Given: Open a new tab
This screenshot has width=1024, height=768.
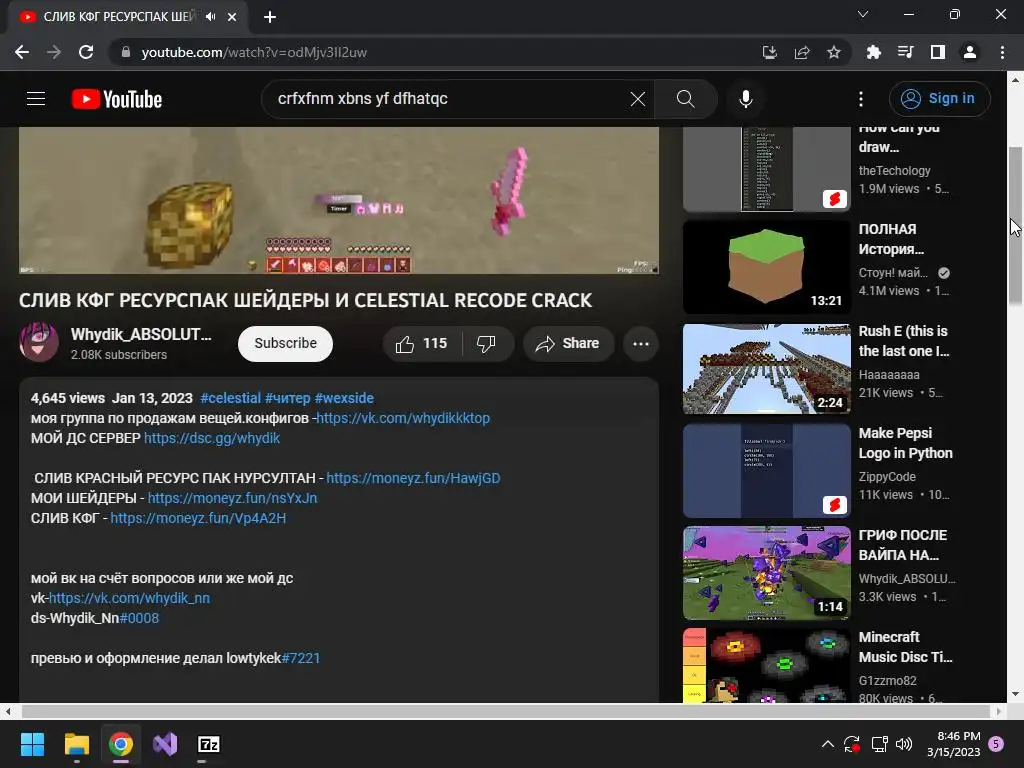Looking at the screenshot, I should (270, 17).
